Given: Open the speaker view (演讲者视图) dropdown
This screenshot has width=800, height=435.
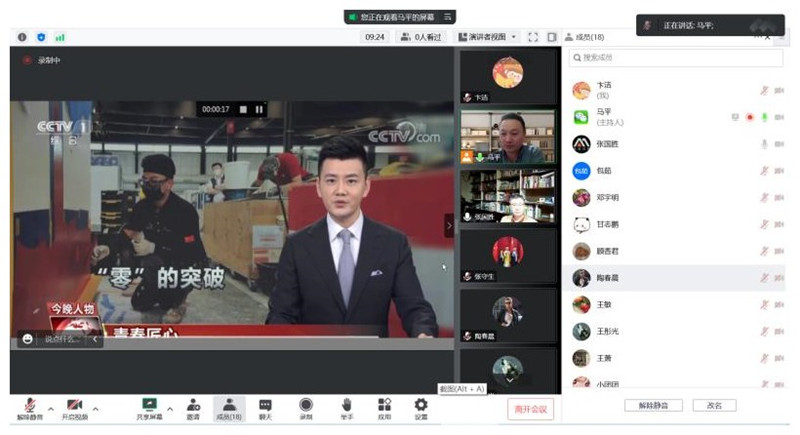Looking at the screenshot, I should 487,37.
